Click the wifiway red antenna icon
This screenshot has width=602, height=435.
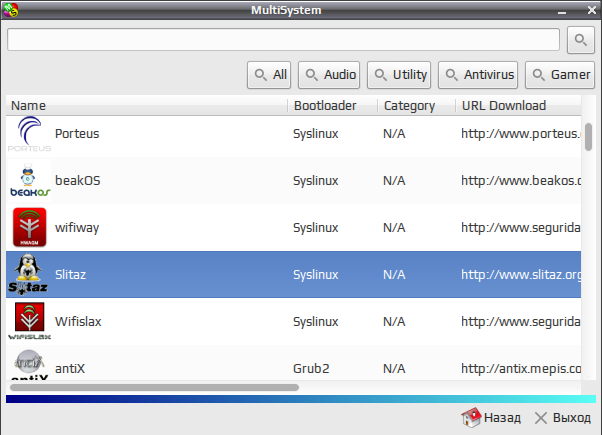[30, 227]
